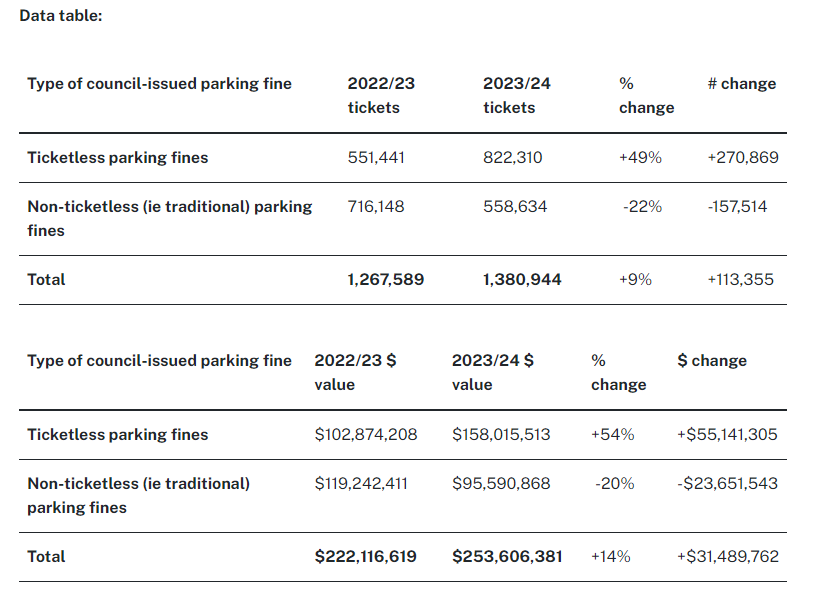816x615 pixels.
Task: Select the "$ change" column header
Action: pyautogui.click(x=712, y=361)
